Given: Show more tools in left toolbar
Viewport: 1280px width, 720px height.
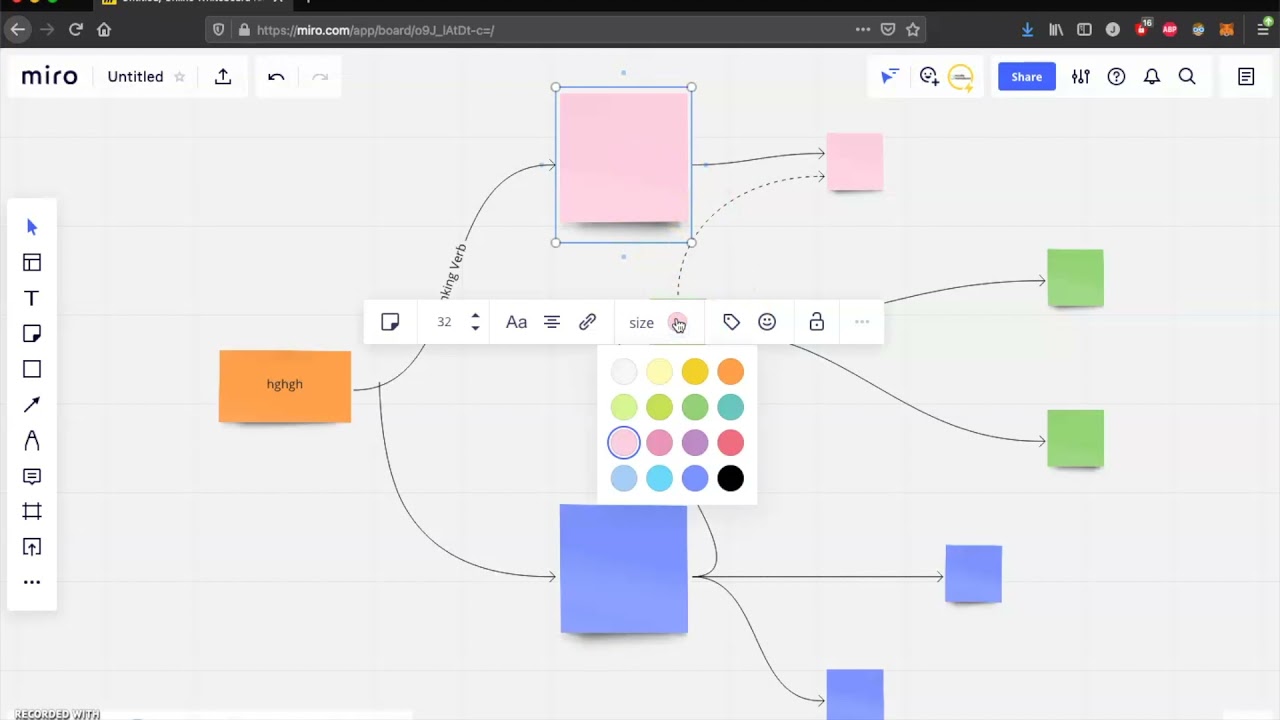Looking at the screenshot, I should (32, 582).
